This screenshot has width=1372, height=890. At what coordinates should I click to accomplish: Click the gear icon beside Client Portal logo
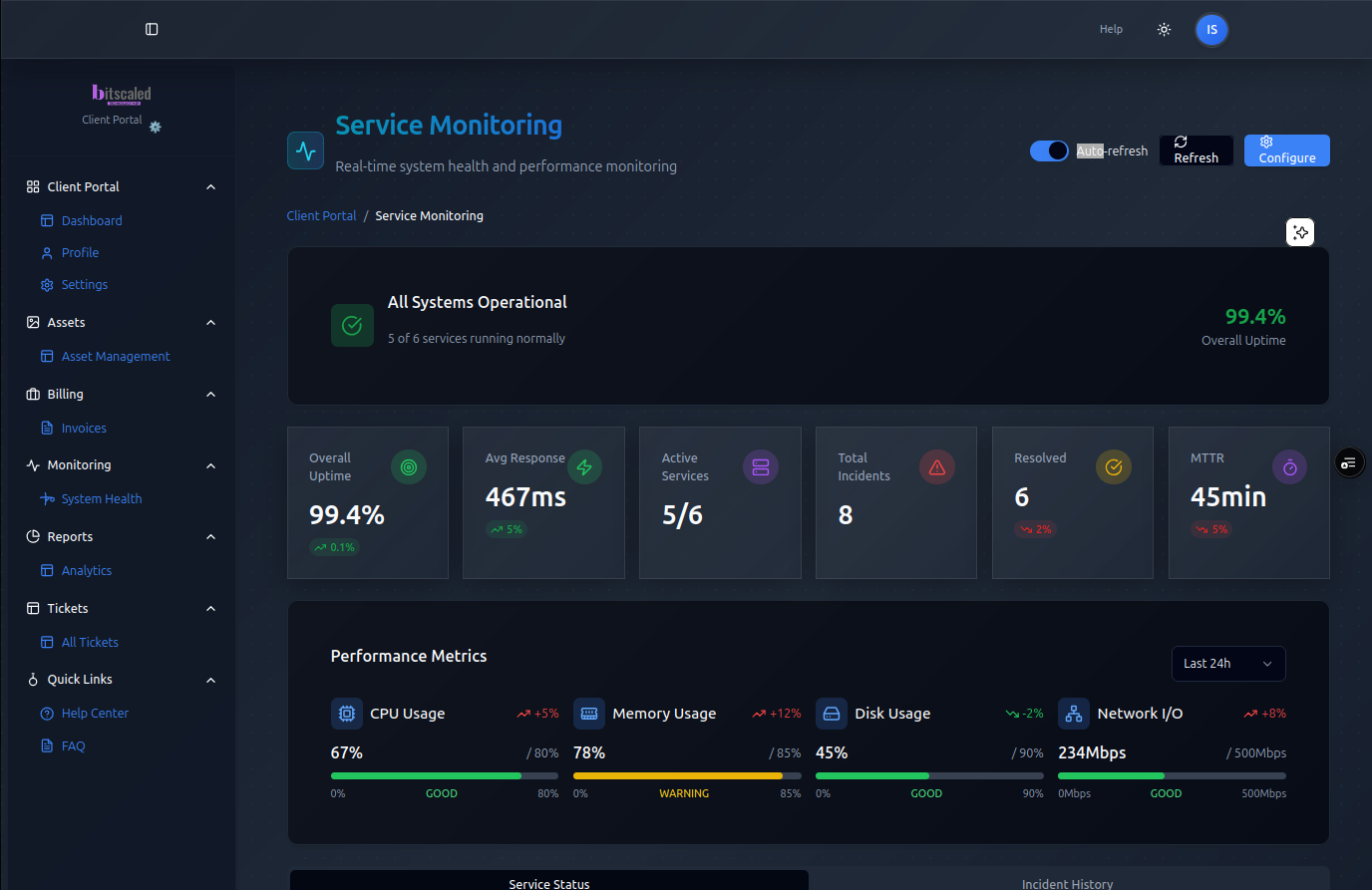pyautogui.click(x=156, y=127)
